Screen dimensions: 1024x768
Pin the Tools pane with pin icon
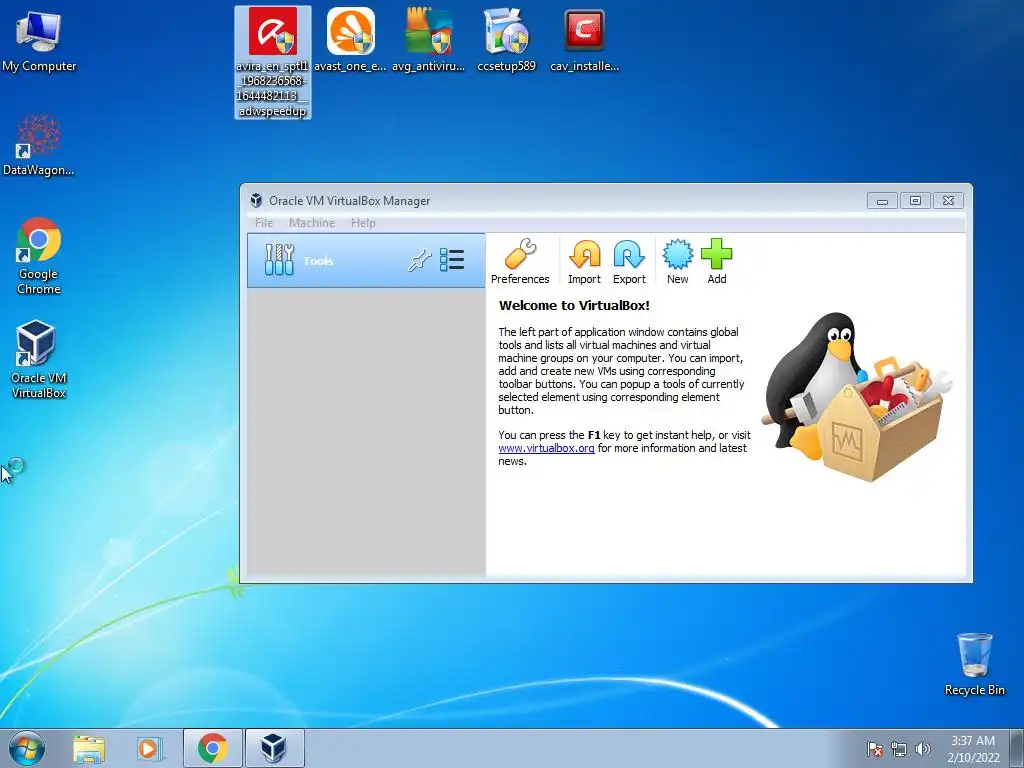pos(419,260)
